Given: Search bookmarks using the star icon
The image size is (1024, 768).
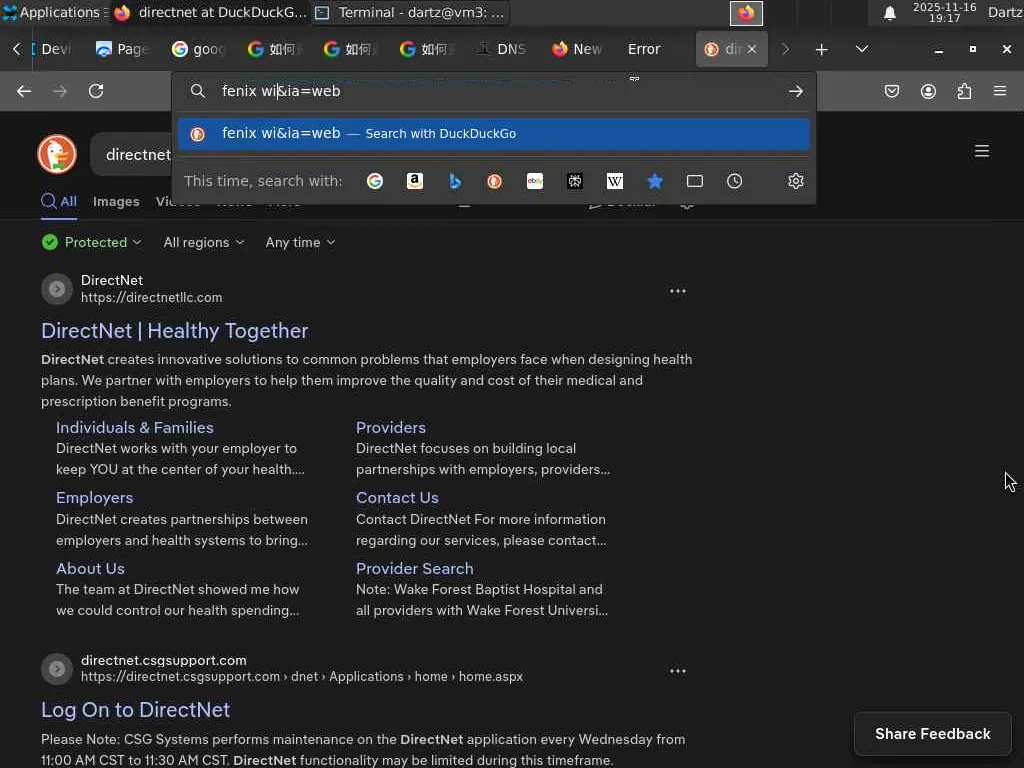Looking at the screenshot, I should [x=654, y=181].
